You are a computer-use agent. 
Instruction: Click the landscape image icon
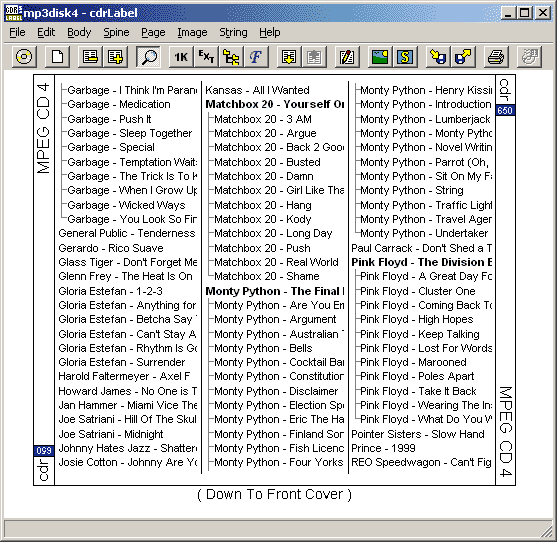click(x=380, y=57)
